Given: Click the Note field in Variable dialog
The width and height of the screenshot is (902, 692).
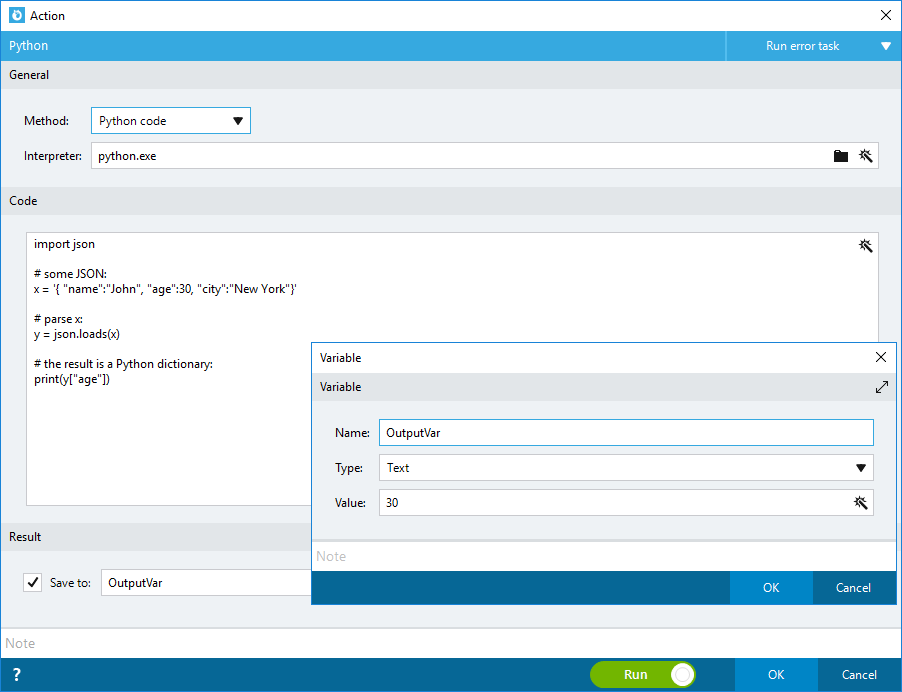Looking at the screenshot, I should click(603, 556).
